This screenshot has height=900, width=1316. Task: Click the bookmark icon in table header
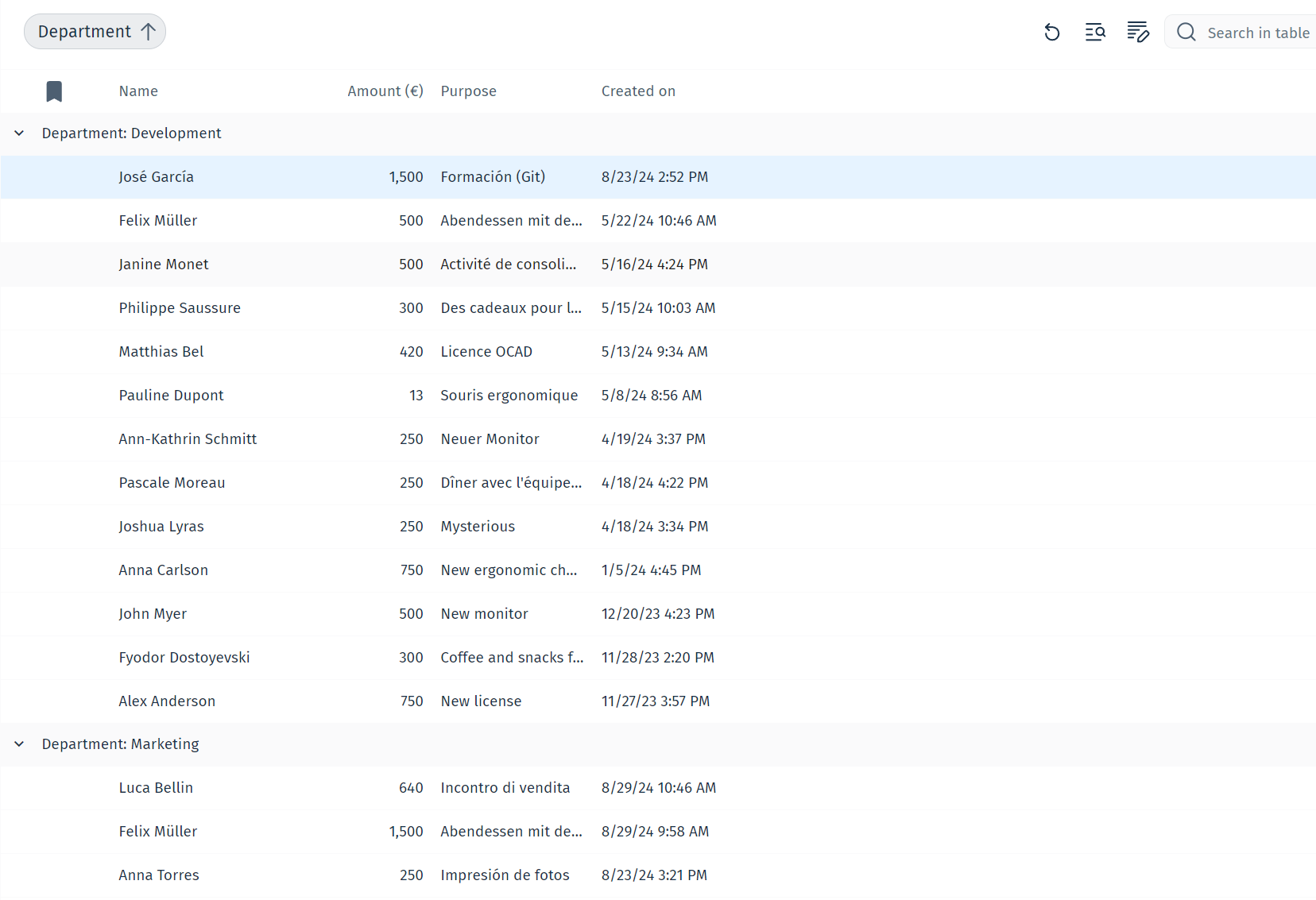(x=54, y=91)
